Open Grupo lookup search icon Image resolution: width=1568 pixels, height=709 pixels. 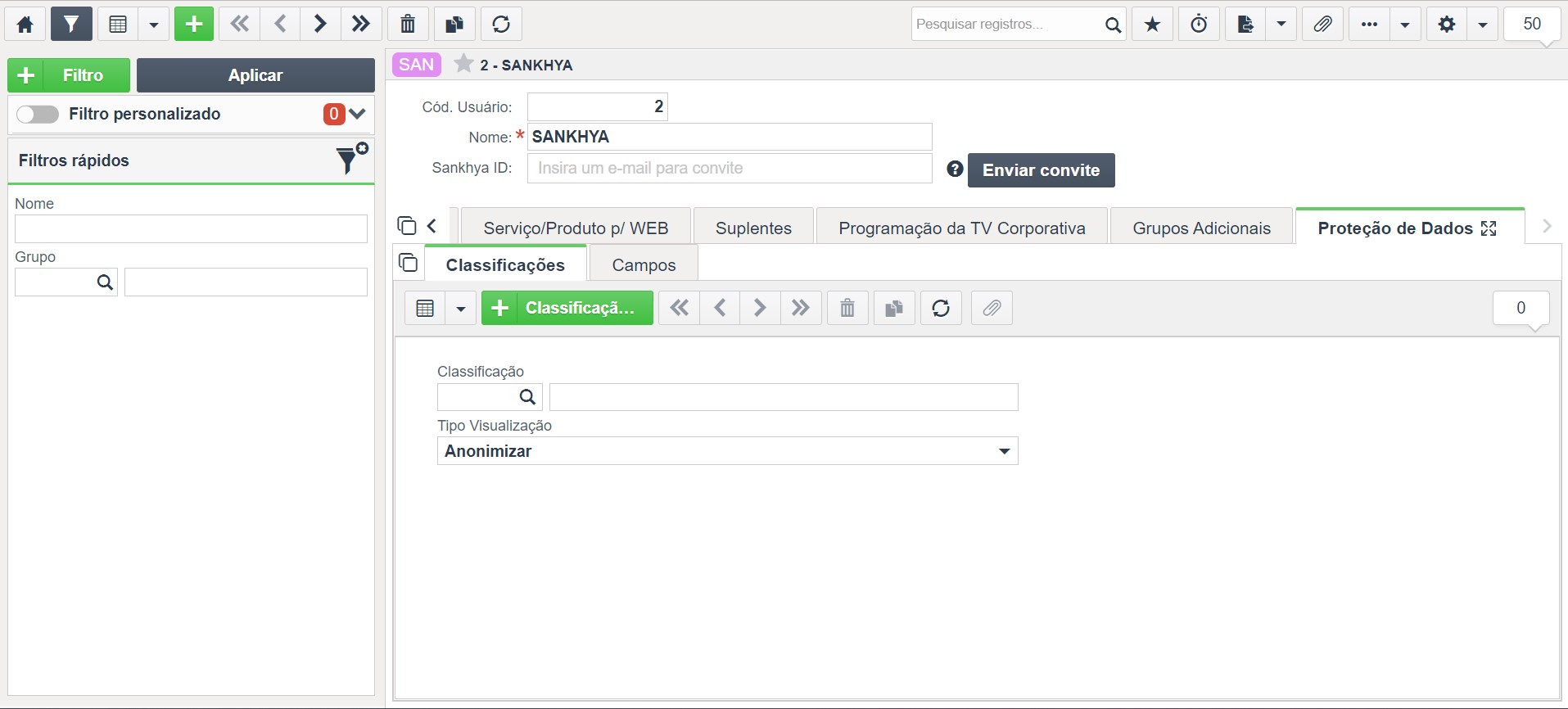point(105,282)
